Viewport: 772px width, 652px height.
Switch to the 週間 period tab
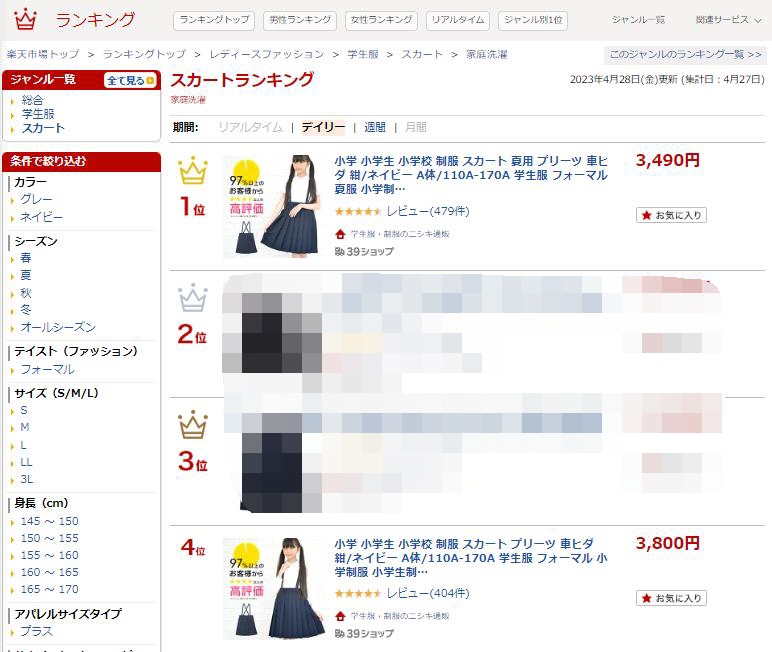(375, 128)
